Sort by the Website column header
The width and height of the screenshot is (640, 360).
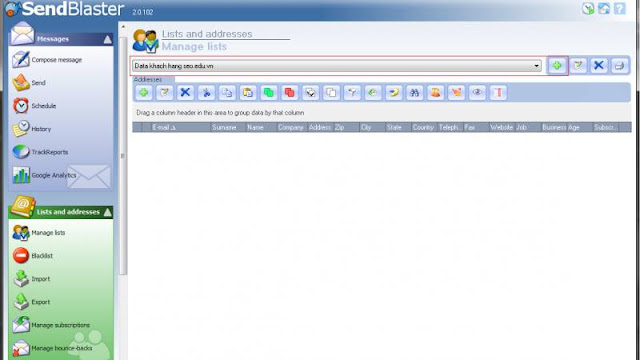tap(502, 127)
